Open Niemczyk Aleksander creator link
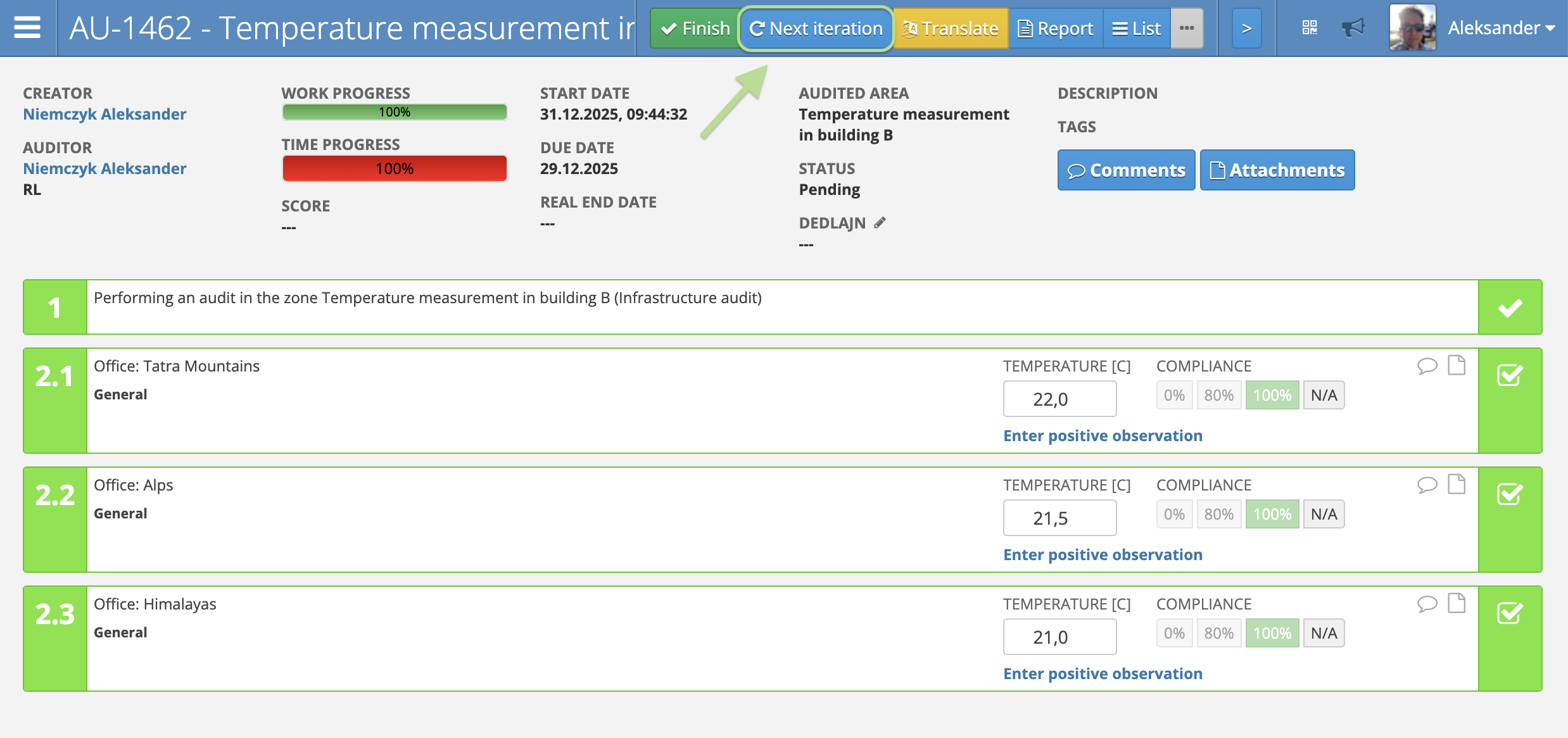Viewport: 1568px width, 738px height. [x=104, y=114]
